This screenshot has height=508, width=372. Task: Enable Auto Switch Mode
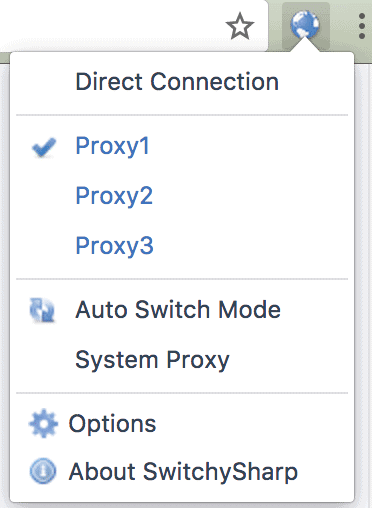pyautogui.click(x=178, y=310)
